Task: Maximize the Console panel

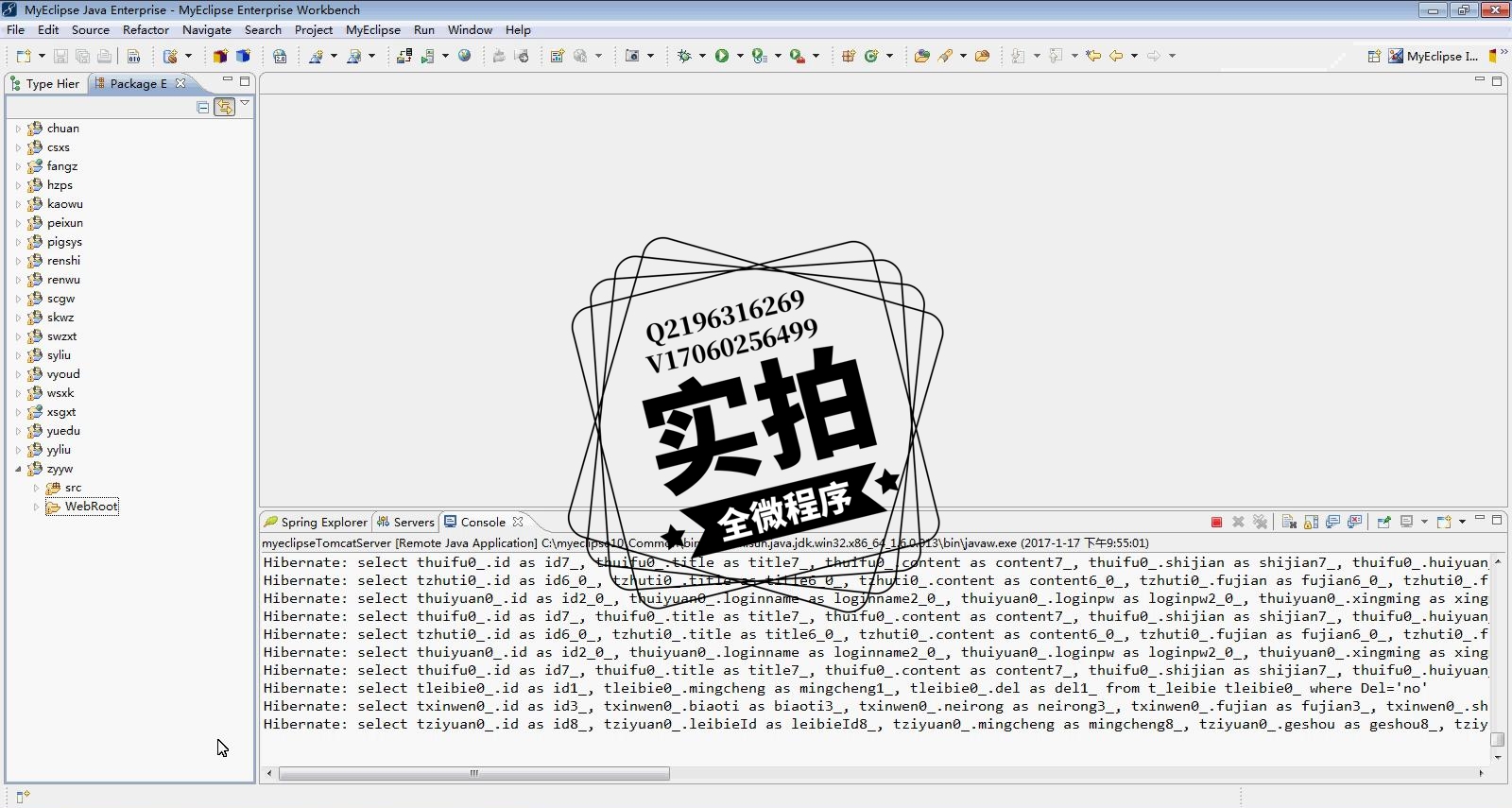Action: pos(1497,520)
